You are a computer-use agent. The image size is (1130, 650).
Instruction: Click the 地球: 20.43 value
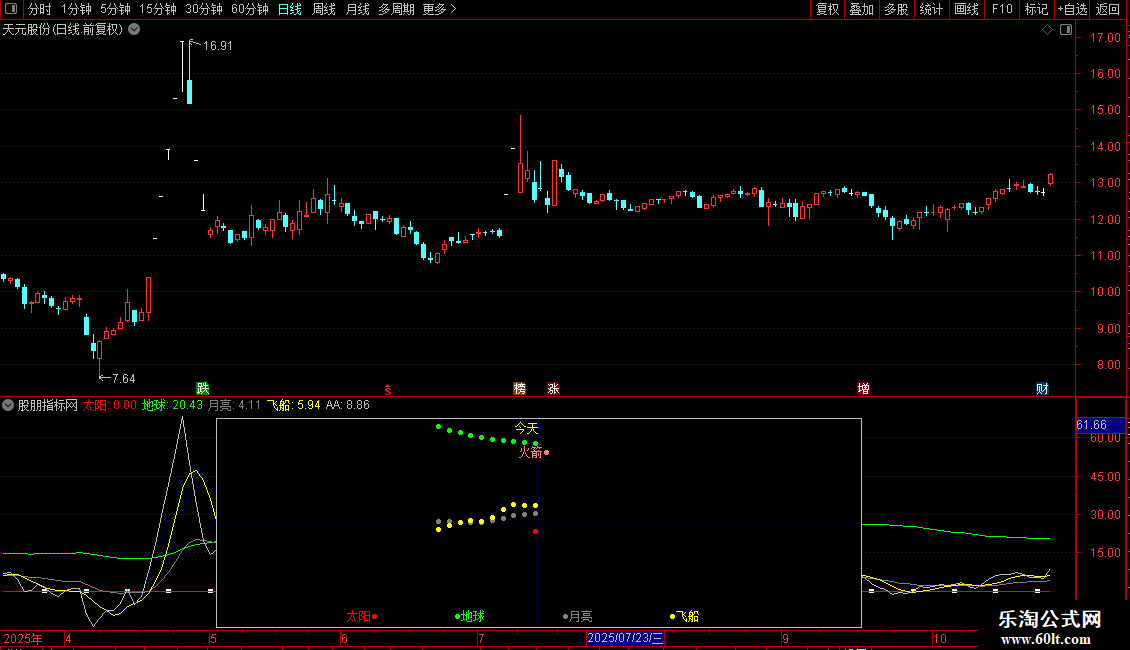pyautogui.click(x=172, y=405)
